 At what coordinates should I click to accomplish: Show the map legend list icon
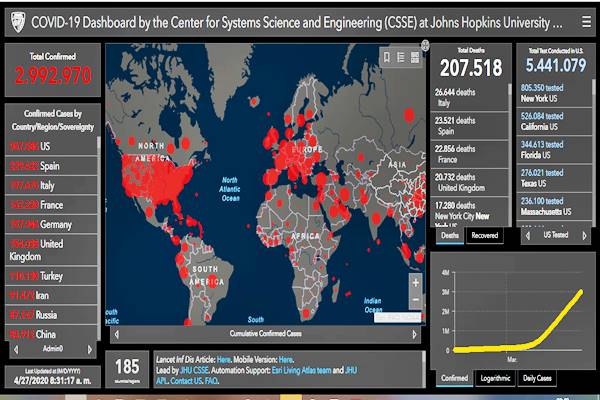tap(401, 57)
